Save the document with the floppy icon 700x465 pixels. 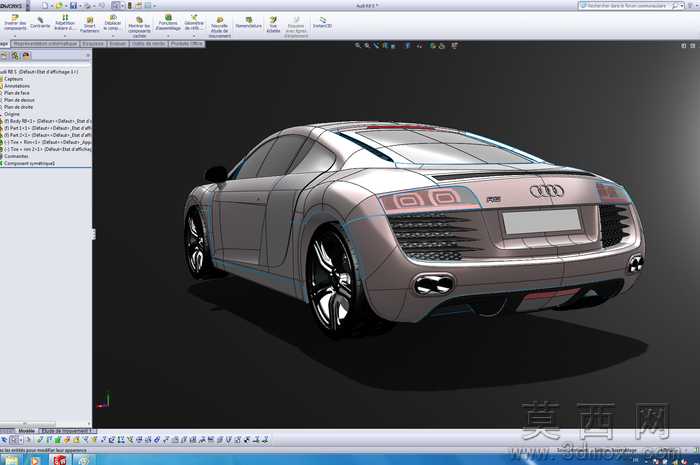(x=73, y=6)
